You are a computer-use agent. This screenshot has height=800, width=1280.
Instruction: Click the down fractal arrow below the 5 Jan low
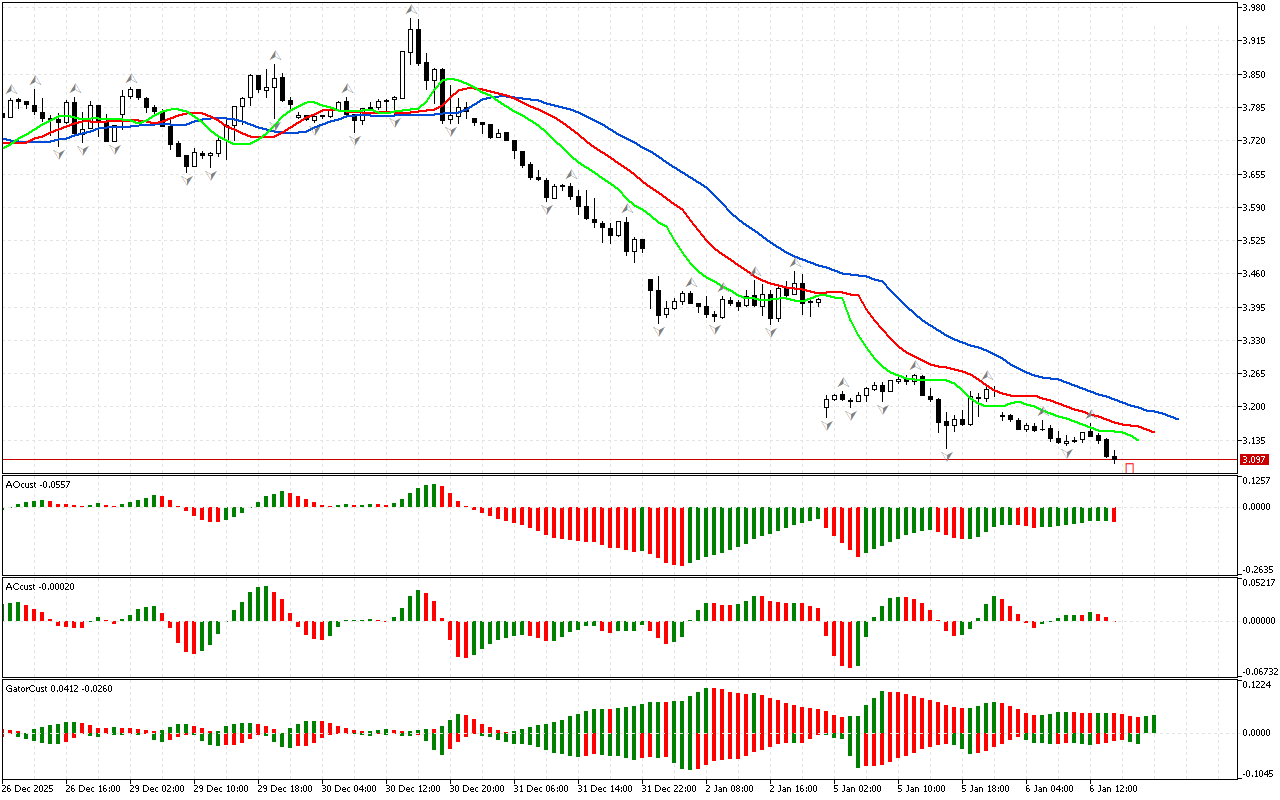pos(946,455)
